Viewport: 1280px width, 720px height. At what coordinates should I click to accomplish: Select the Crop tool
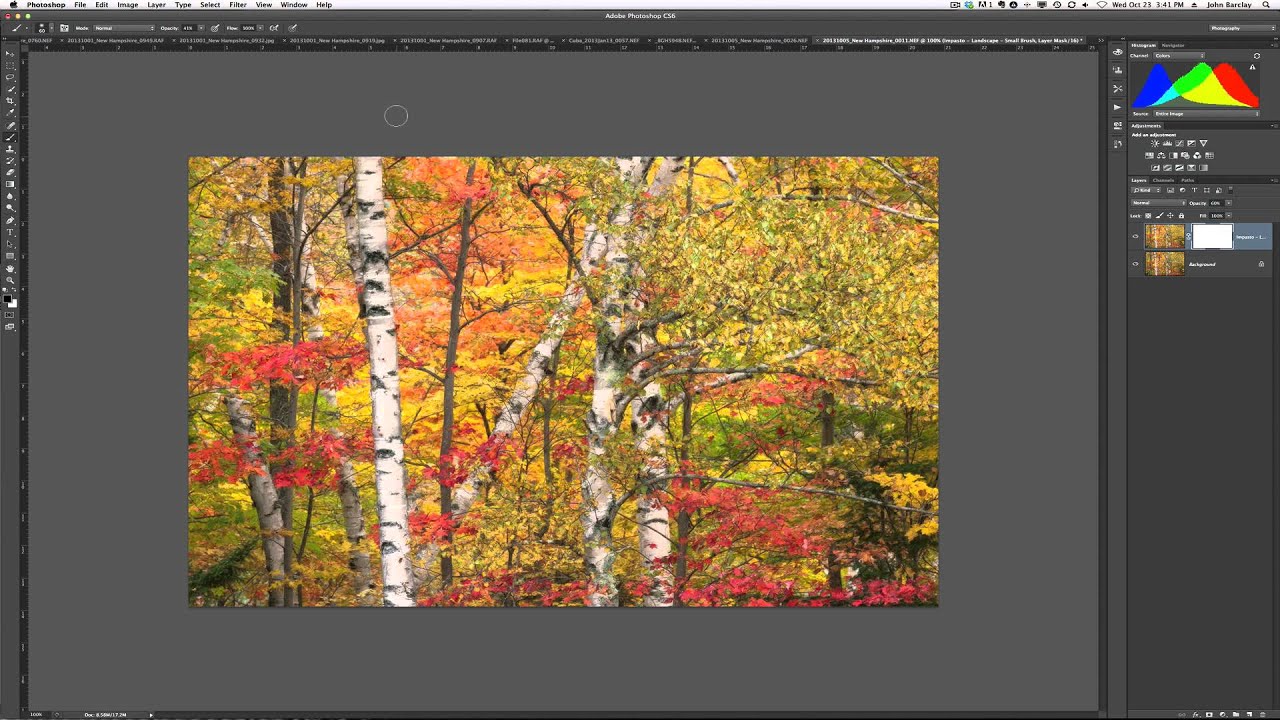point(9,101)
